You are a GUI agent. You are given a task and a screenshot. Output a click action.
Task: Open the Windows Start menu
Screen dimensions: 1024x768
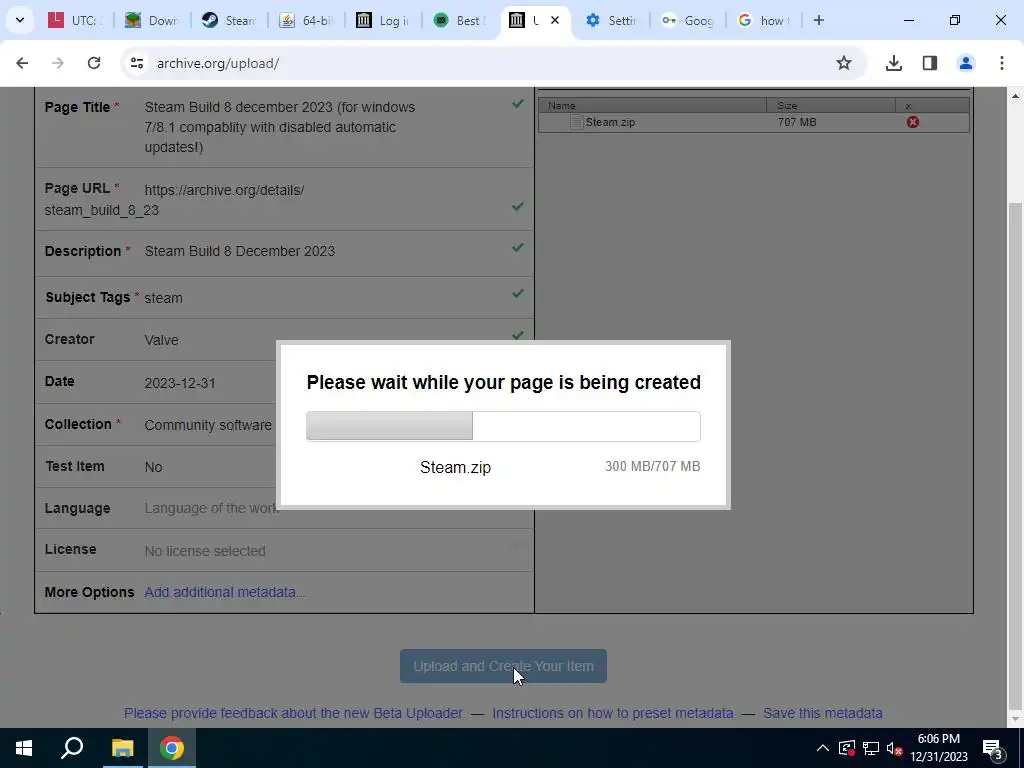[24, 748]
